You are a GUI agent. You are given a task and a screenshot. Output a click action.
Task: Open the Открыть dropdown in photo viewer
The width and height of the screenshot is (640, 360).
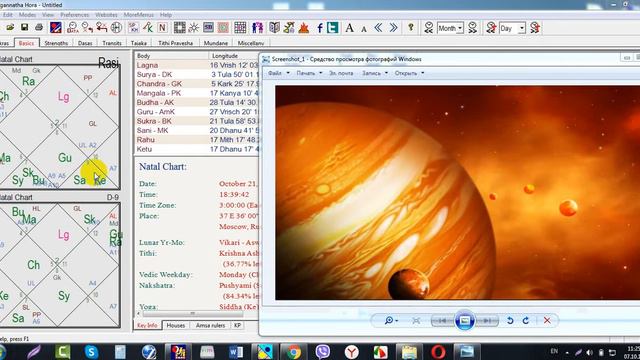[x=409, y=73]
